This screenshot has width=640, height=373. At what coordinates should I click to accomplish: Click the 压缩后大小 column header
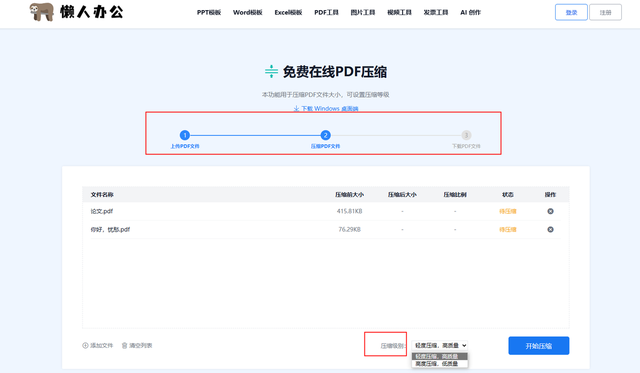point(402,194)
